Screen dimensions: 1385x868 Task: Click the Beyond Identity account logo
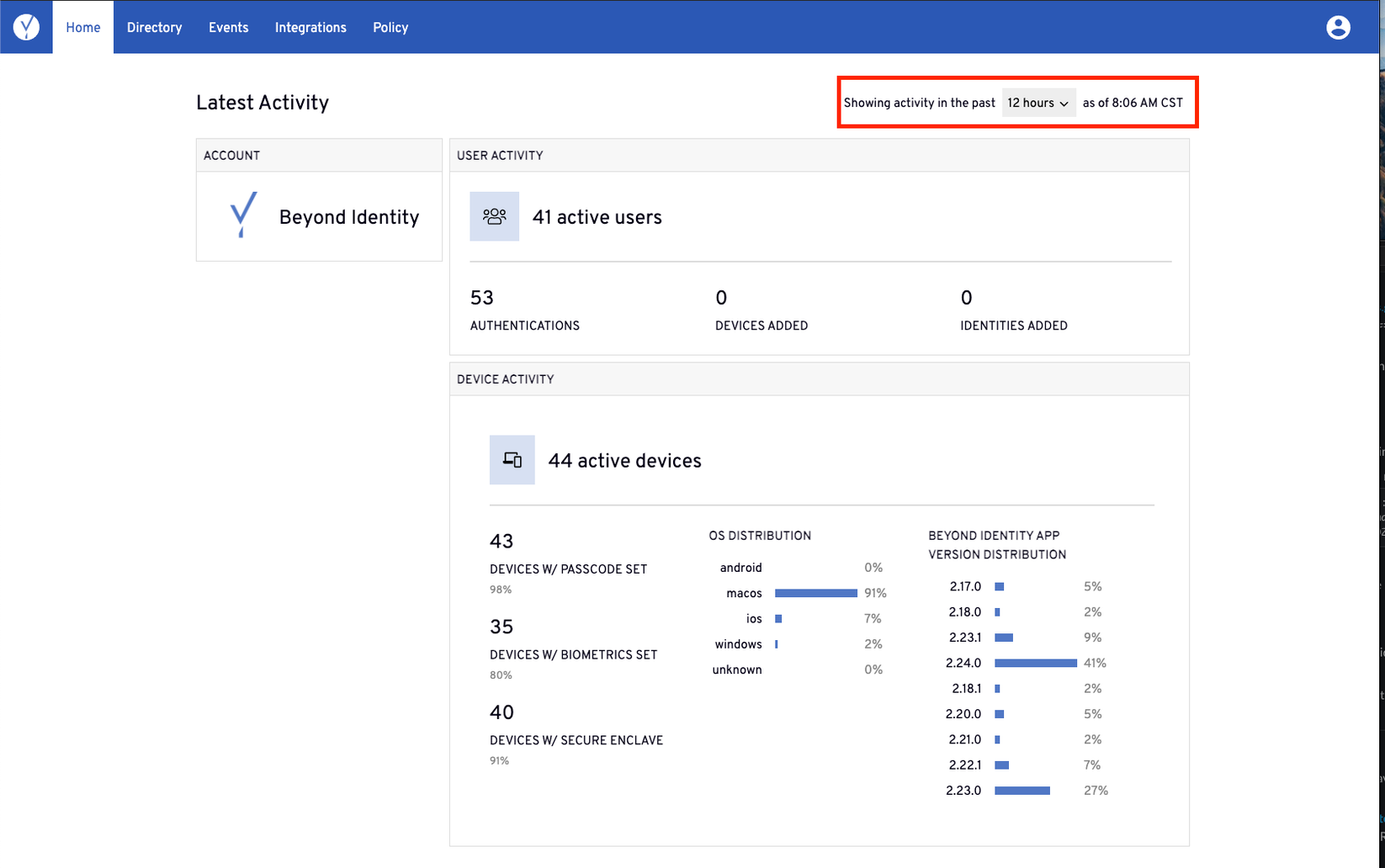pos(243,215)
